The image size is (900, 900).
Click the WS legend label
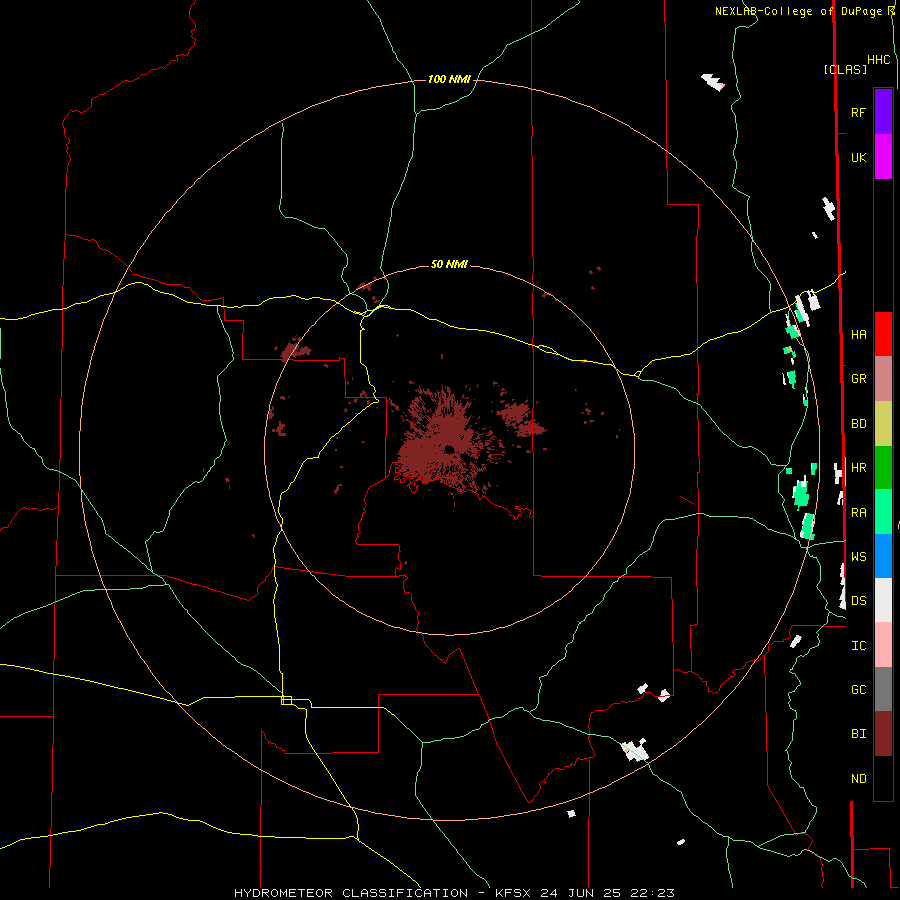pos(858,556)
